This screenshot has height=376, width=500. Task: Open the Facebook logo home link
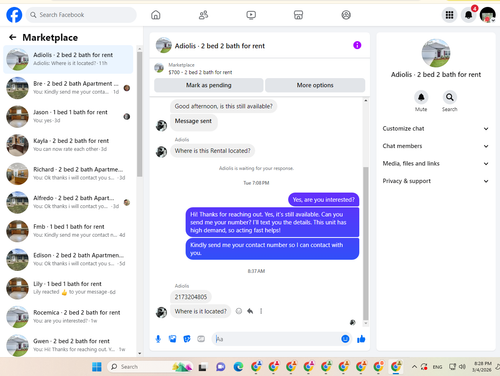point(14,15)
